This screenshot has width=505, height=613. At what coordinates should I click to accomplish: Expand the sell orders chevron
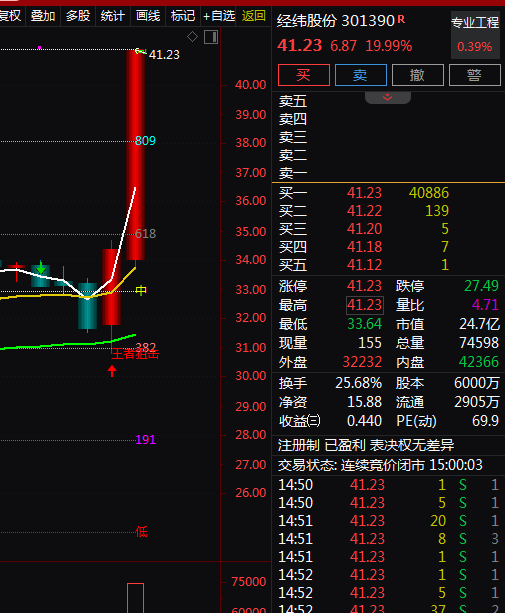[x=388, y=97]
